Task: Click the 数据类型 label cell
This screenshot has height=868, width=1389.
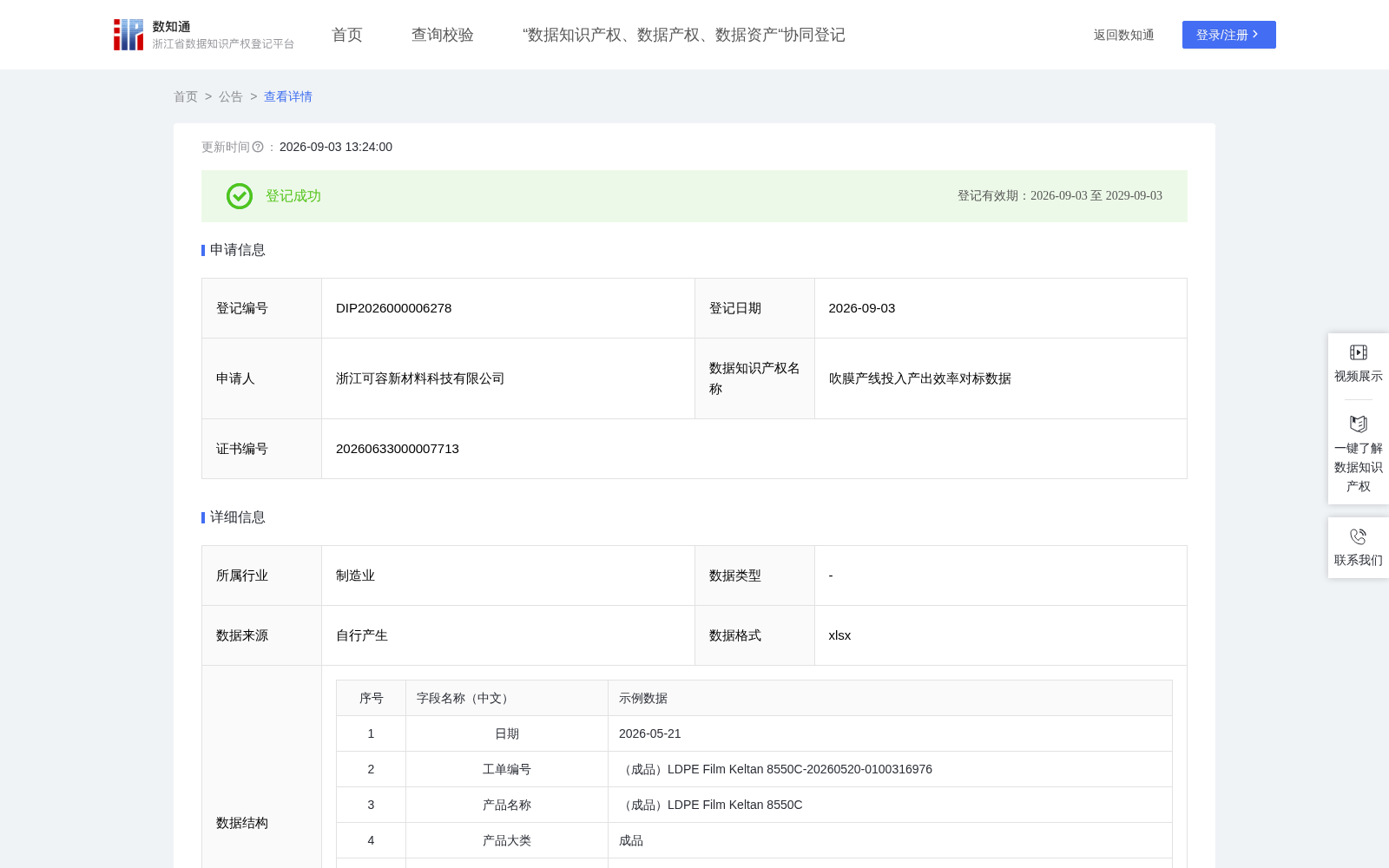Action: point(754,575)
